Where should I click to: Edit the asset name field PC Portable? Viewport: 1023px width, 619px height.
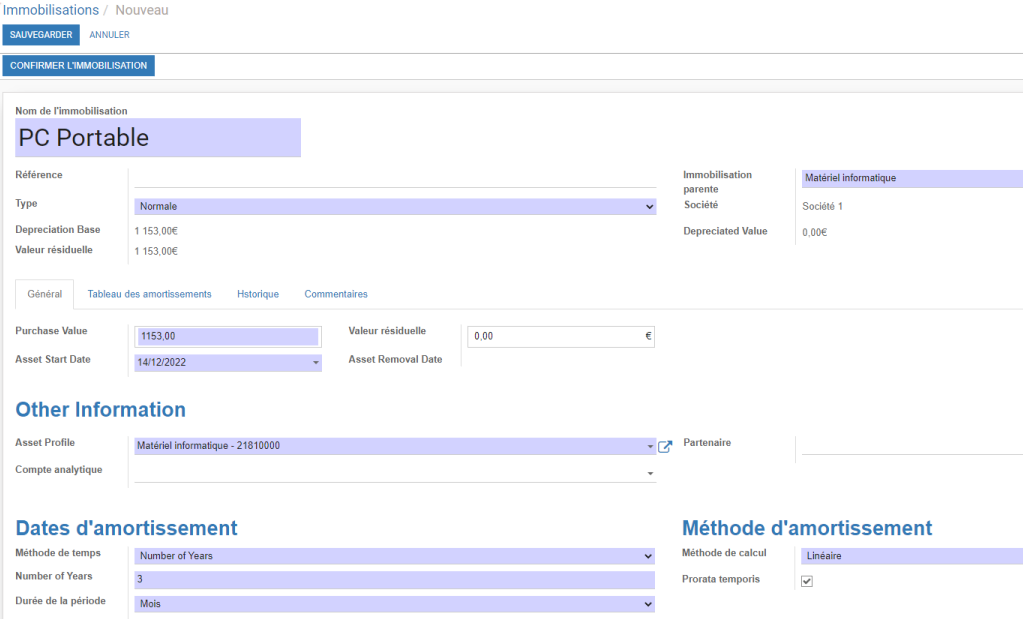point(158,138)
